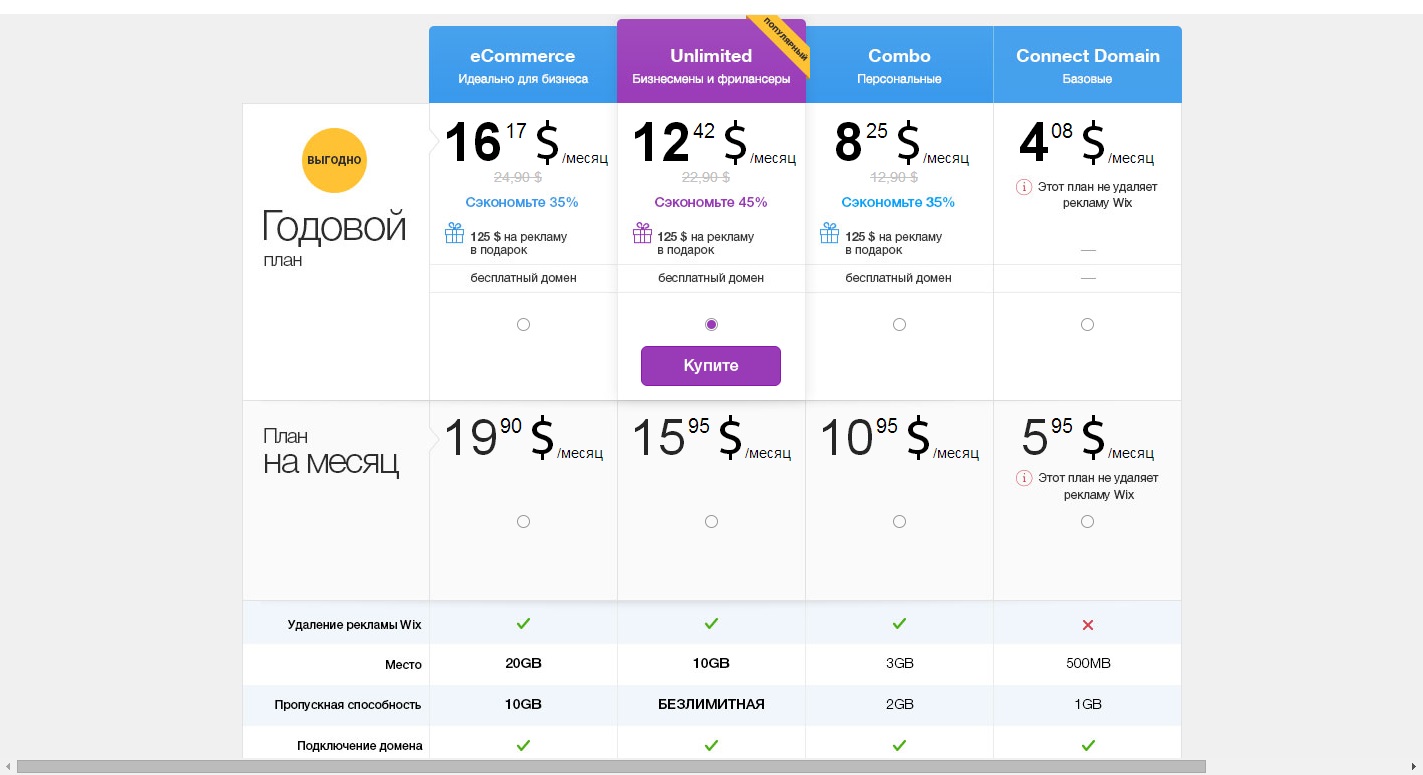Click бесплатный домен under Unlimited
Screen dimensions: 1423x775
click(711, 278)
